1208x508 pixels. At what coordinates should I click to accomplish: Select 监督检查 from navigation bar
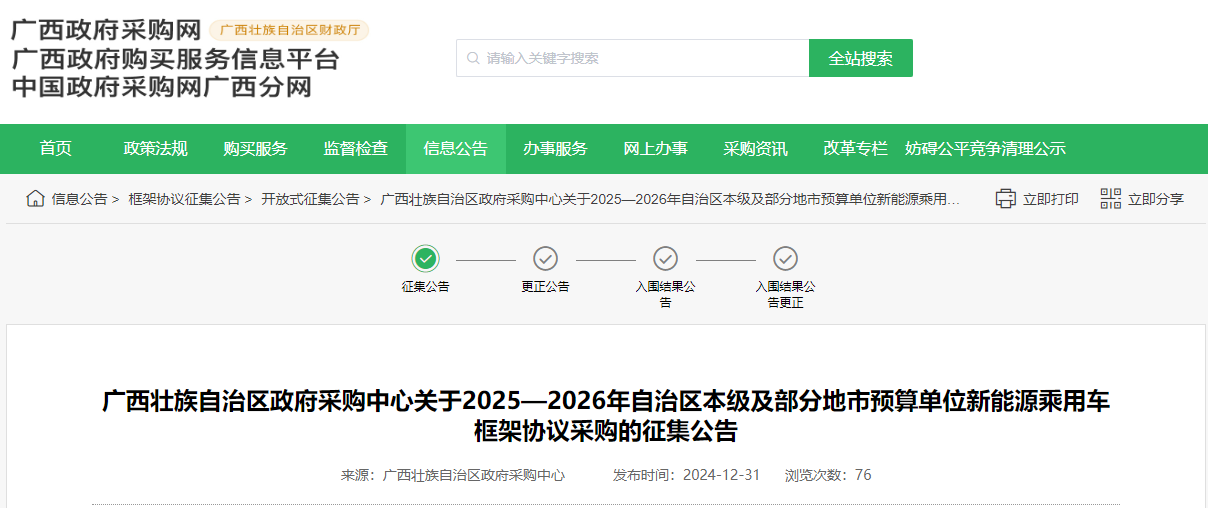point(355,149)
